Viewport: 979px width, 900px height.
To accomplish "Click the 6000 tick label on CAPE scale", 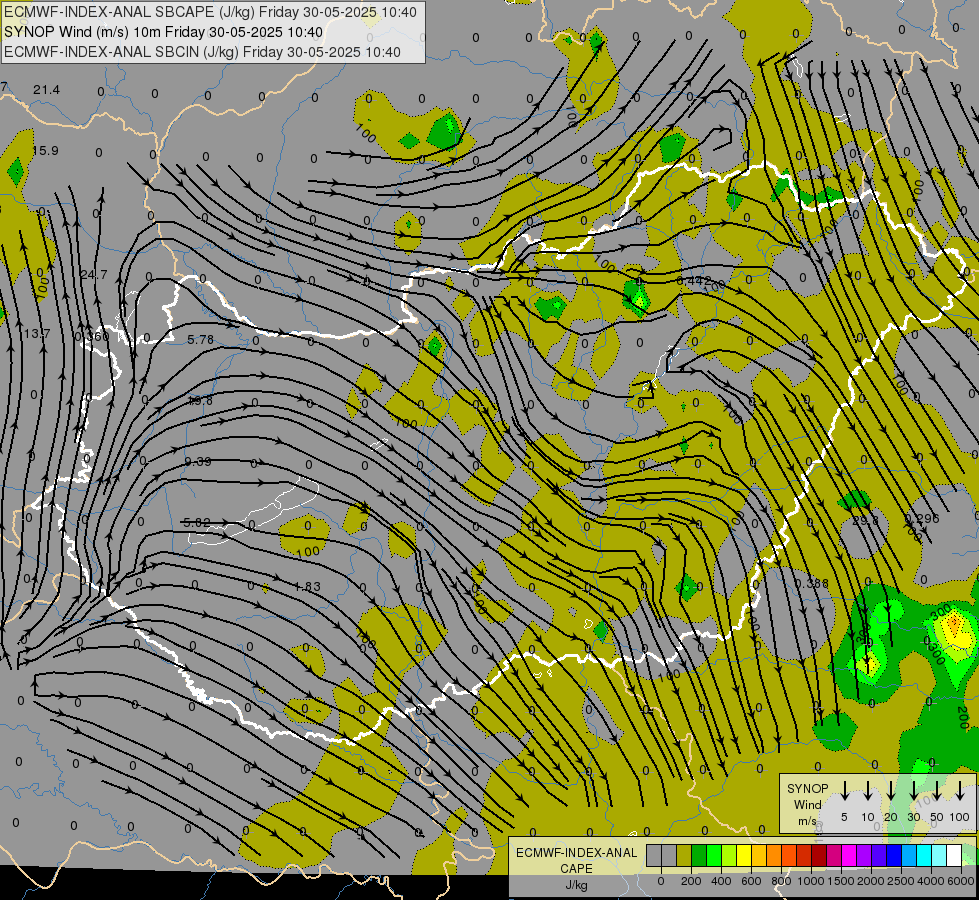I will tap(961, 881).
